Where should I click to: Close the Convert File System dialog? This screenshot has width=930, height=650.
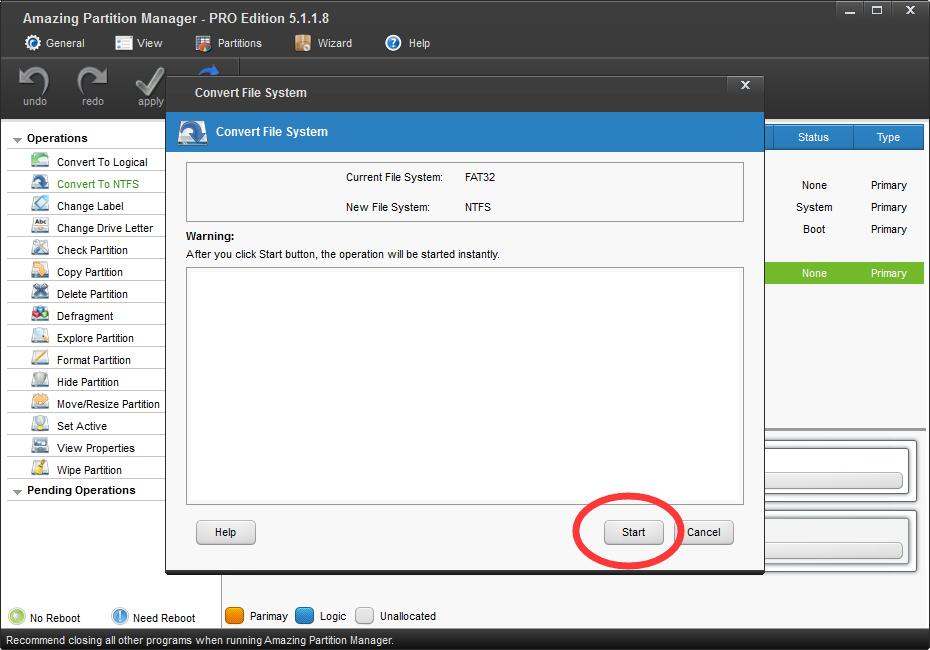coord(746,85)
